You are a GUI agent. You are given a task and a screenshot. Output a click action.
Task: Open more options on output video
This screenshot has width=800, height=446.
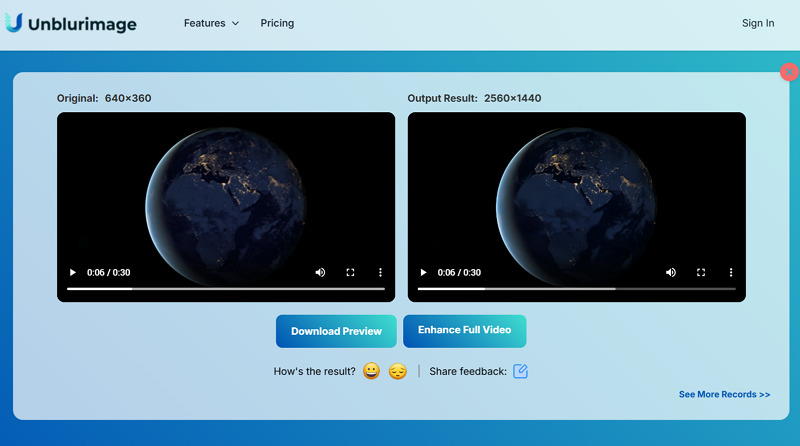click(731, 272)
